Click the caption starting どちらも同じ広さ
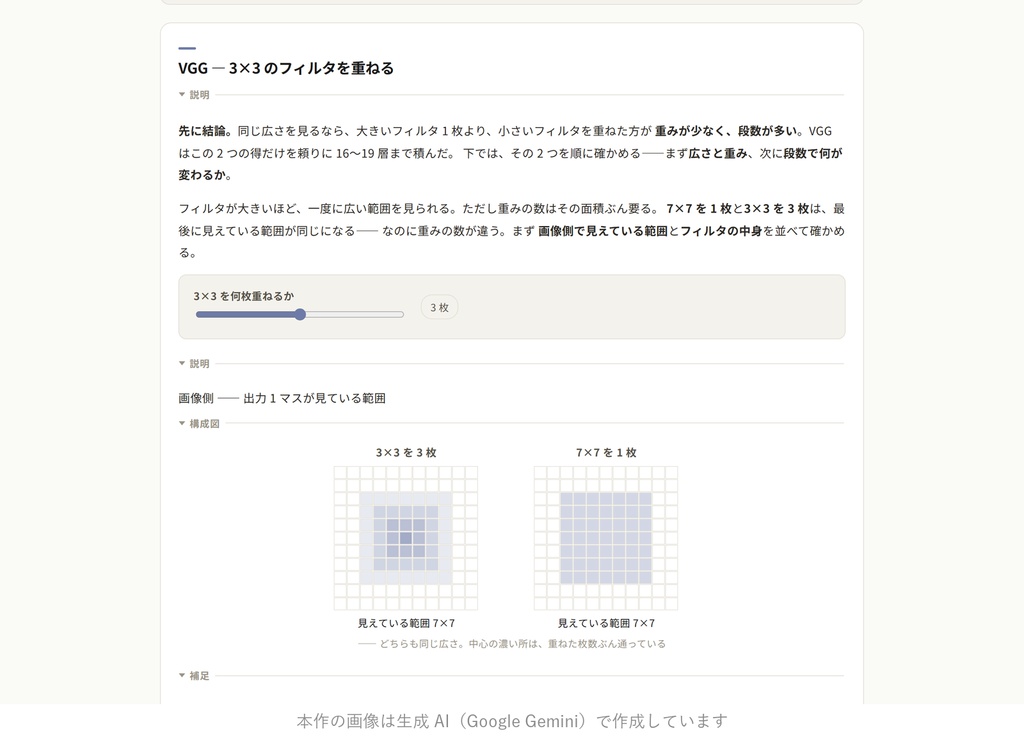This screenshot has width=1024, height=740. (x=512, y=644)
